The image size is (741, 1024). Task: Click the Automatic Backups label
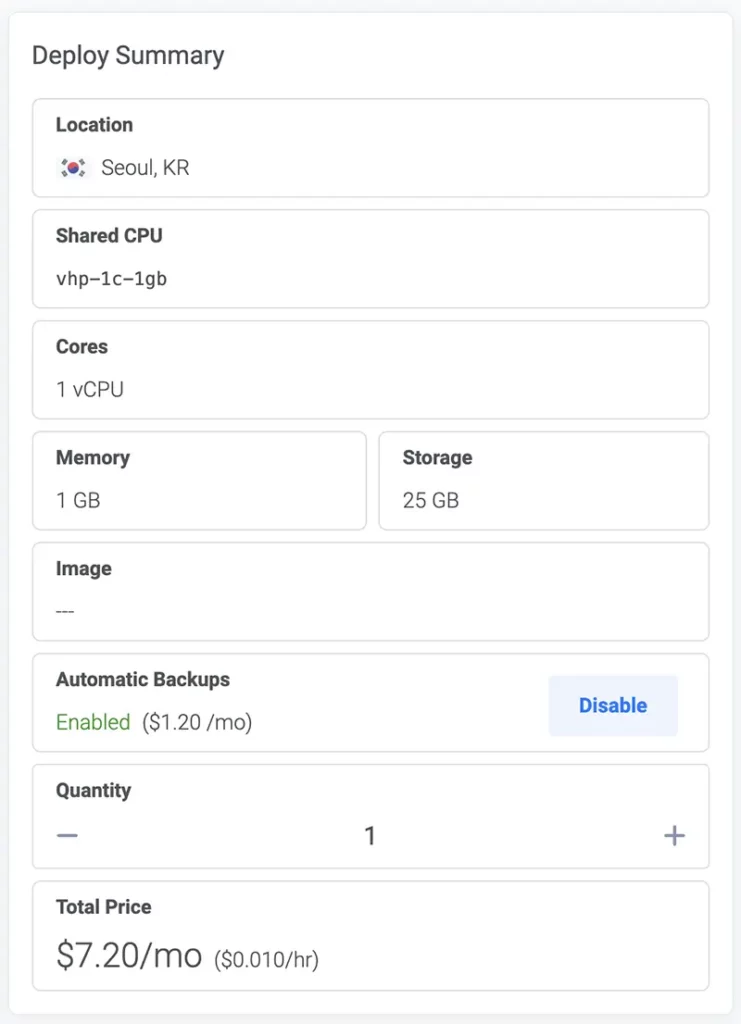(143, 679)
